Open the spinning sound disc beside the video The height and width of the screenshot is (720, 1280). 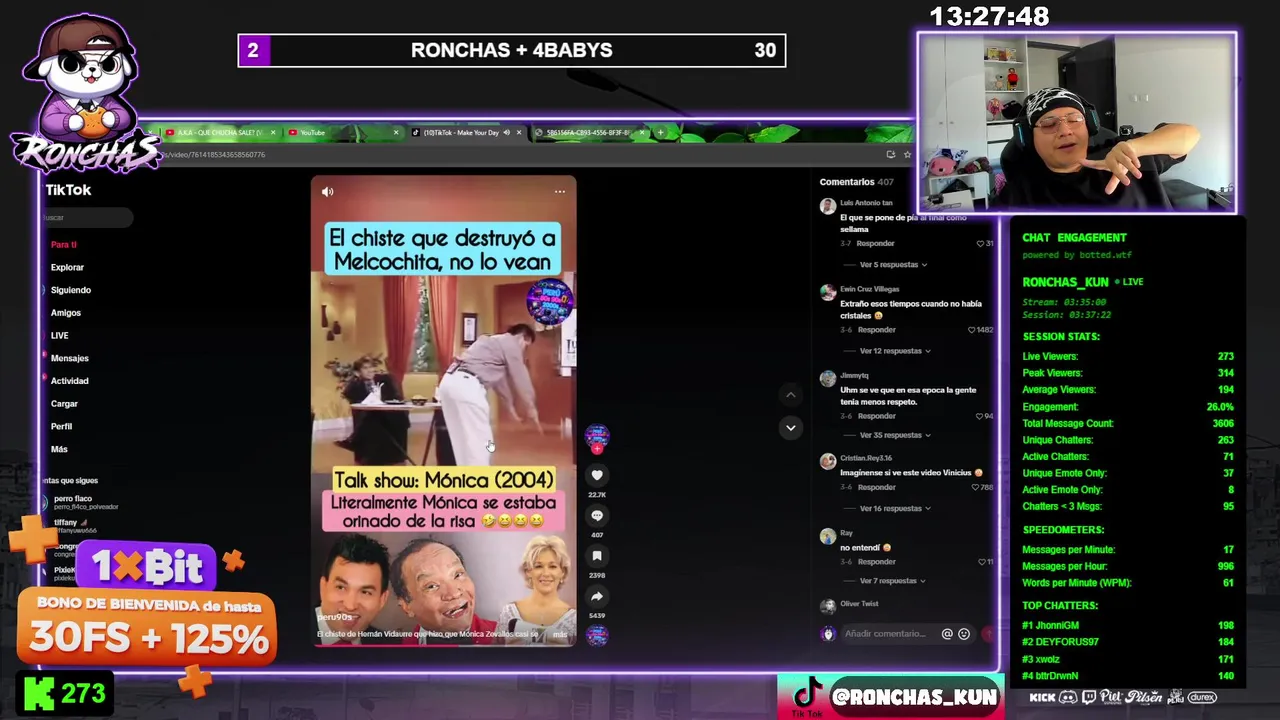pos(597,635)
